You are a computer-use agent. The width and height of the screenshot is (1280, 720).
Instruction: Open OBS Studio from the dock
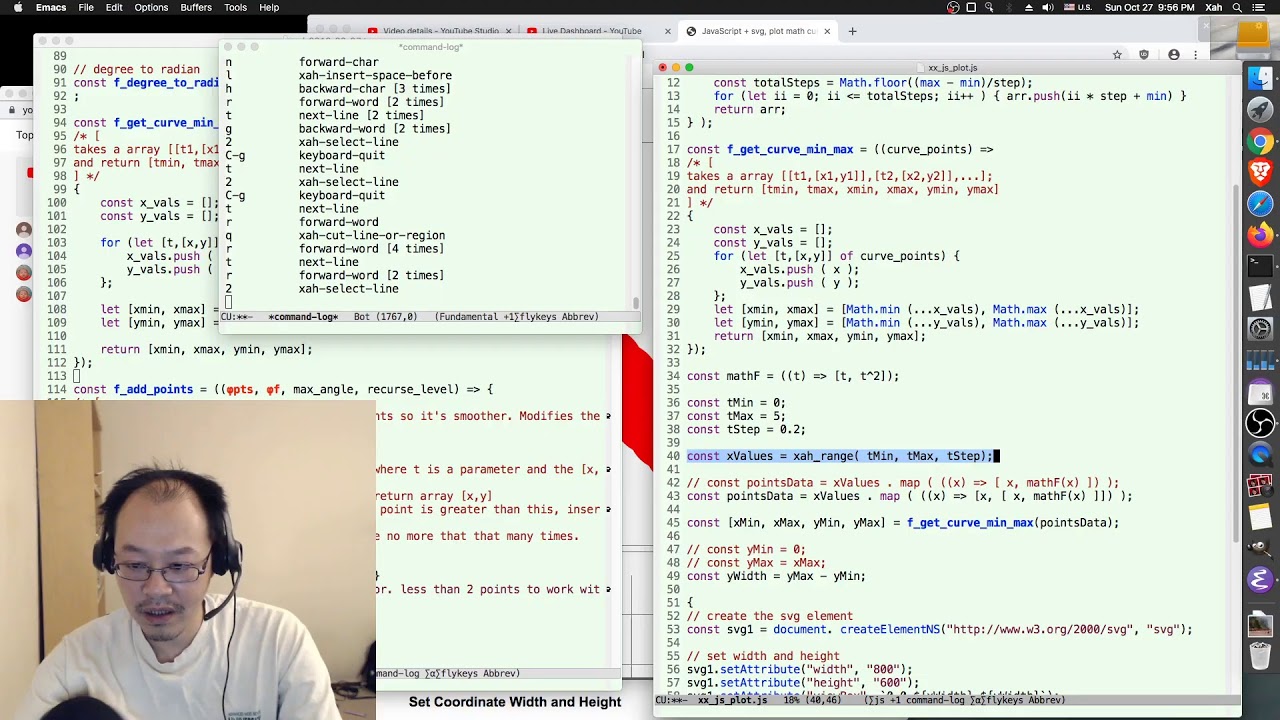tap(1260, 422)
